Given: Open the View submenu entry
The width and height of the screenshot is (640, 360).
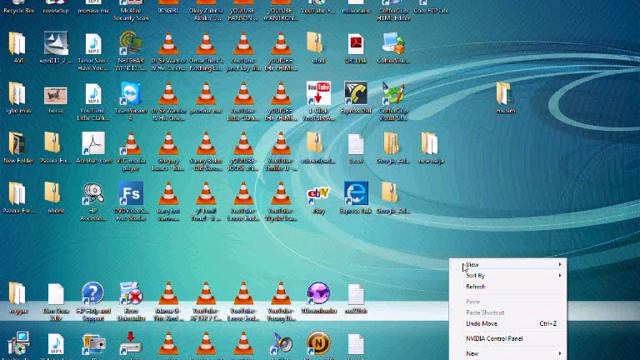Looking at the screenshot, I should pos(508,264).
